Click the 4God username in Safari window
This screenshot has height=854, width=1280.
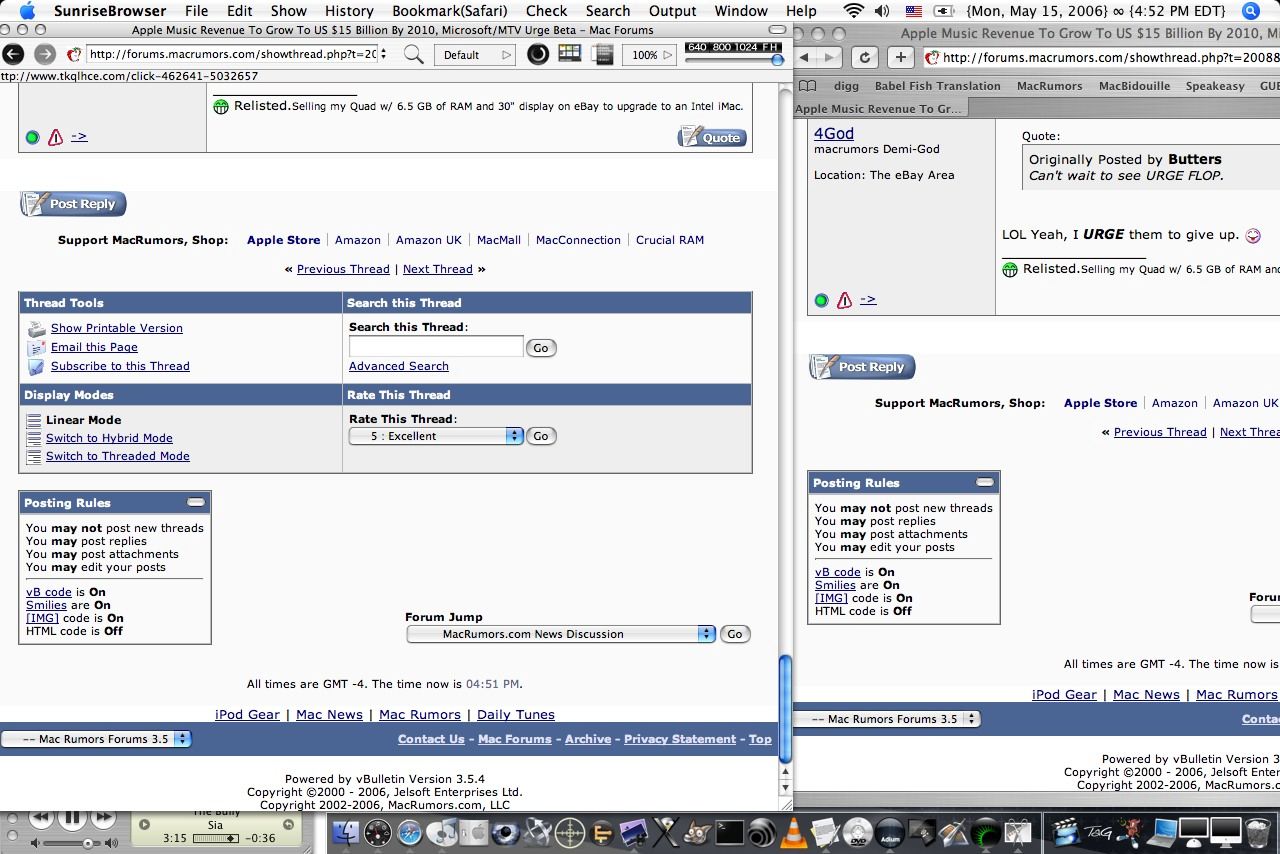tap(834, 133)
